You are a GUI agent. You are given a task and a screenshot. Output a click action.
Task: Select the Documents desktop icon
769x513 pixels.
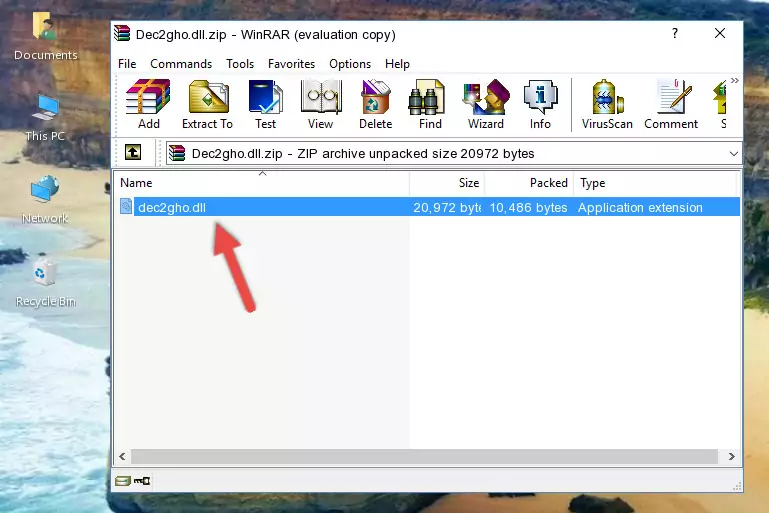pyautogui.click(x=45, y=36)
